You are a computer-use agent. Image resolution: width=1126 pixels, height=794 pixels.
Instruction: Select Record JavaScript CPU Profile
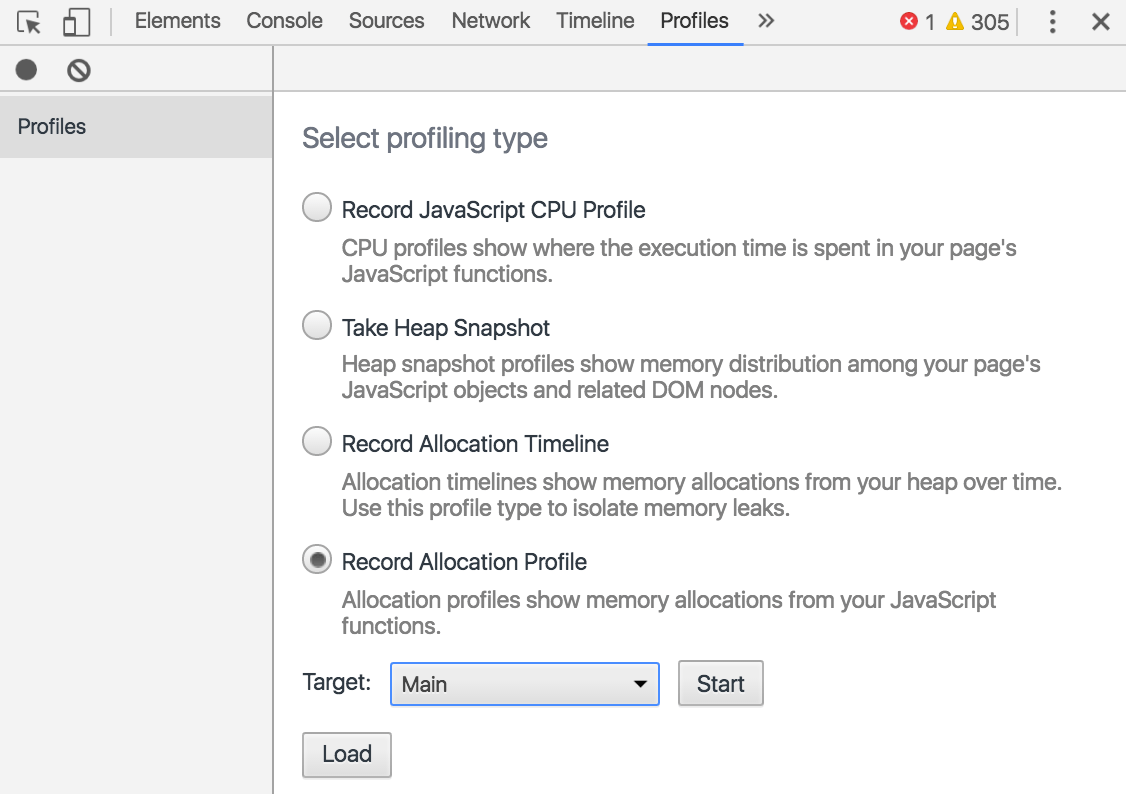(316, 207)
